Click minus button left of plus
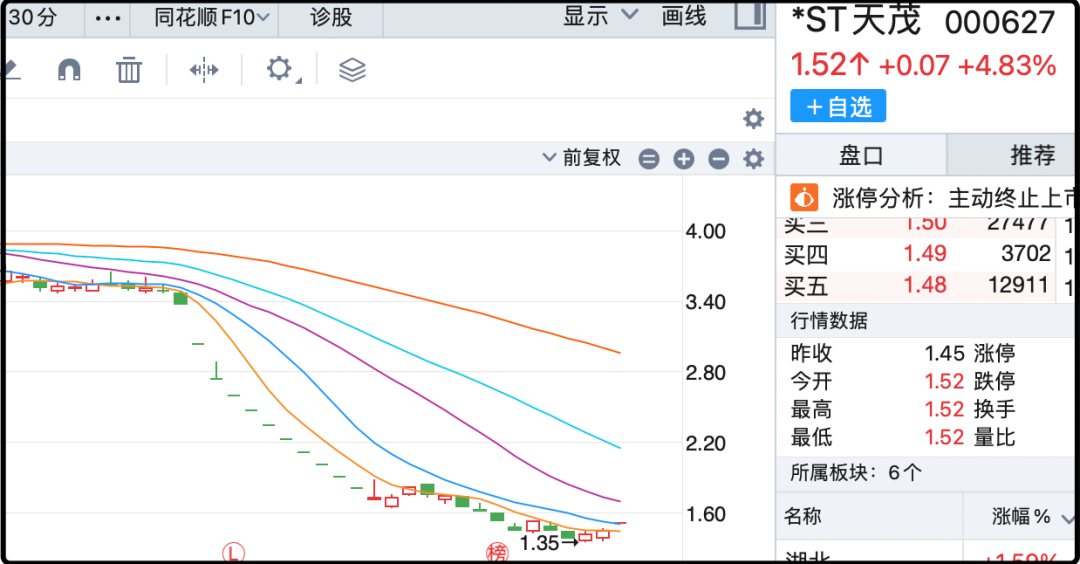 (x=649, y=159)
